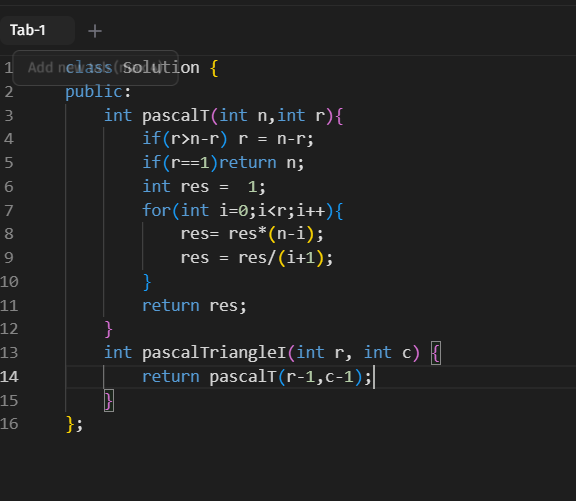
Task: Click the highlighted closing brace on line 15
Action: [109, 401]
